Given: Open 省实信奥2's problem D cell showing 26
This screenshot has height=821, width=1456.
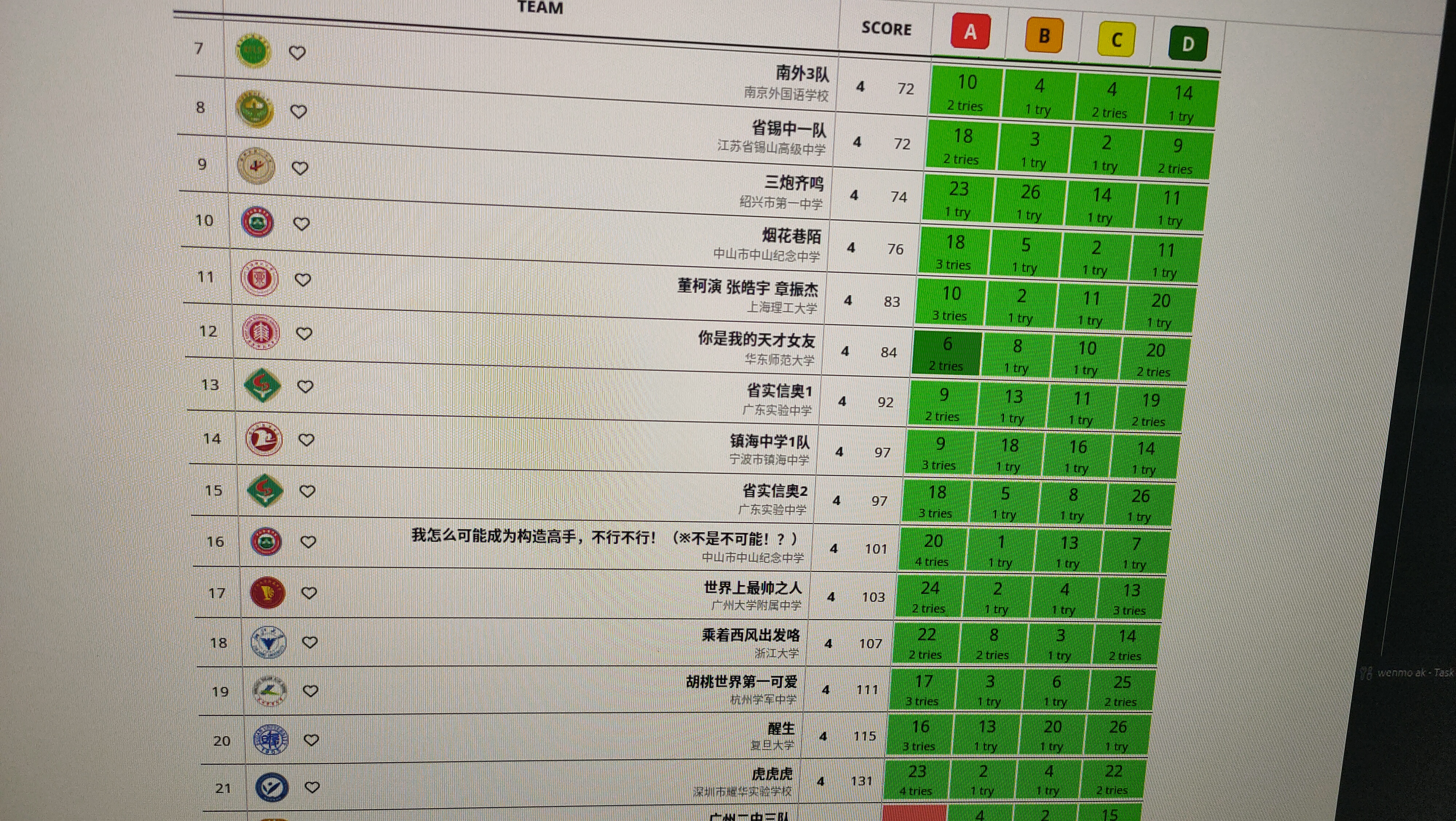Looking at the screenshot, I should pyautogui.click(x=1141, y=505).
